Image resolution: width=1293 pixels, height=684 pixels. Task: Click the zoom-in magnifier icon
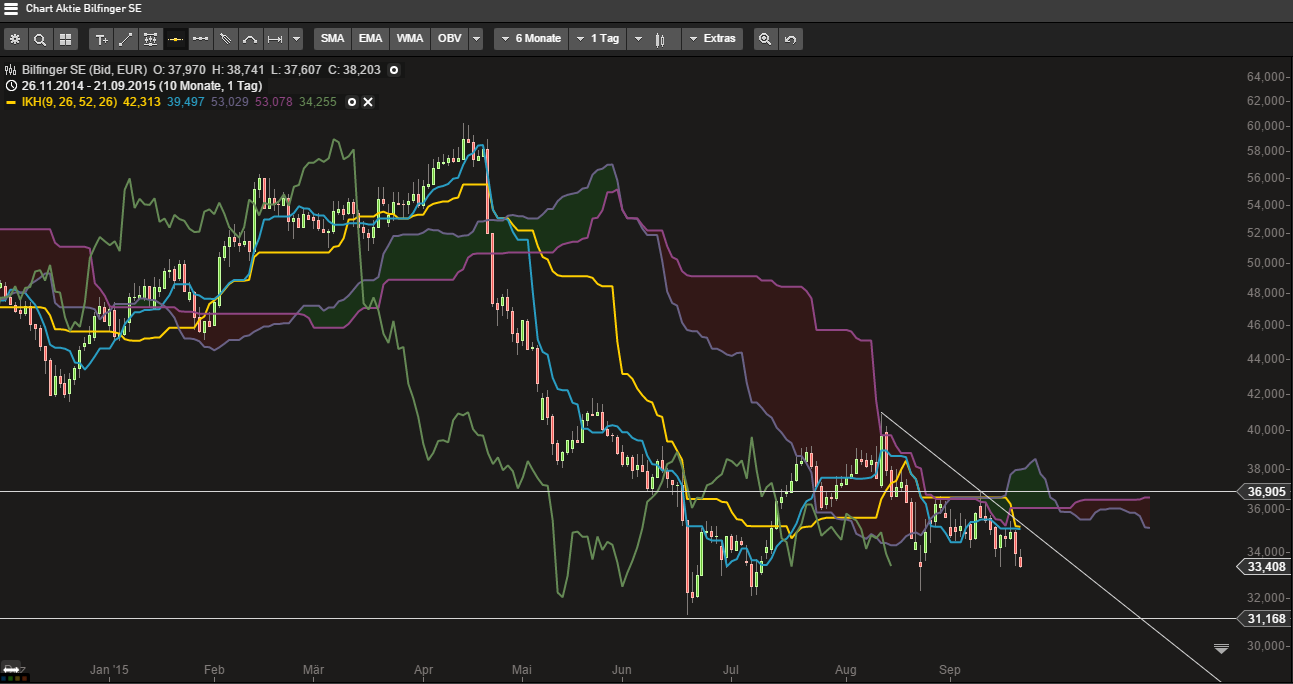(x=765, y=39)
